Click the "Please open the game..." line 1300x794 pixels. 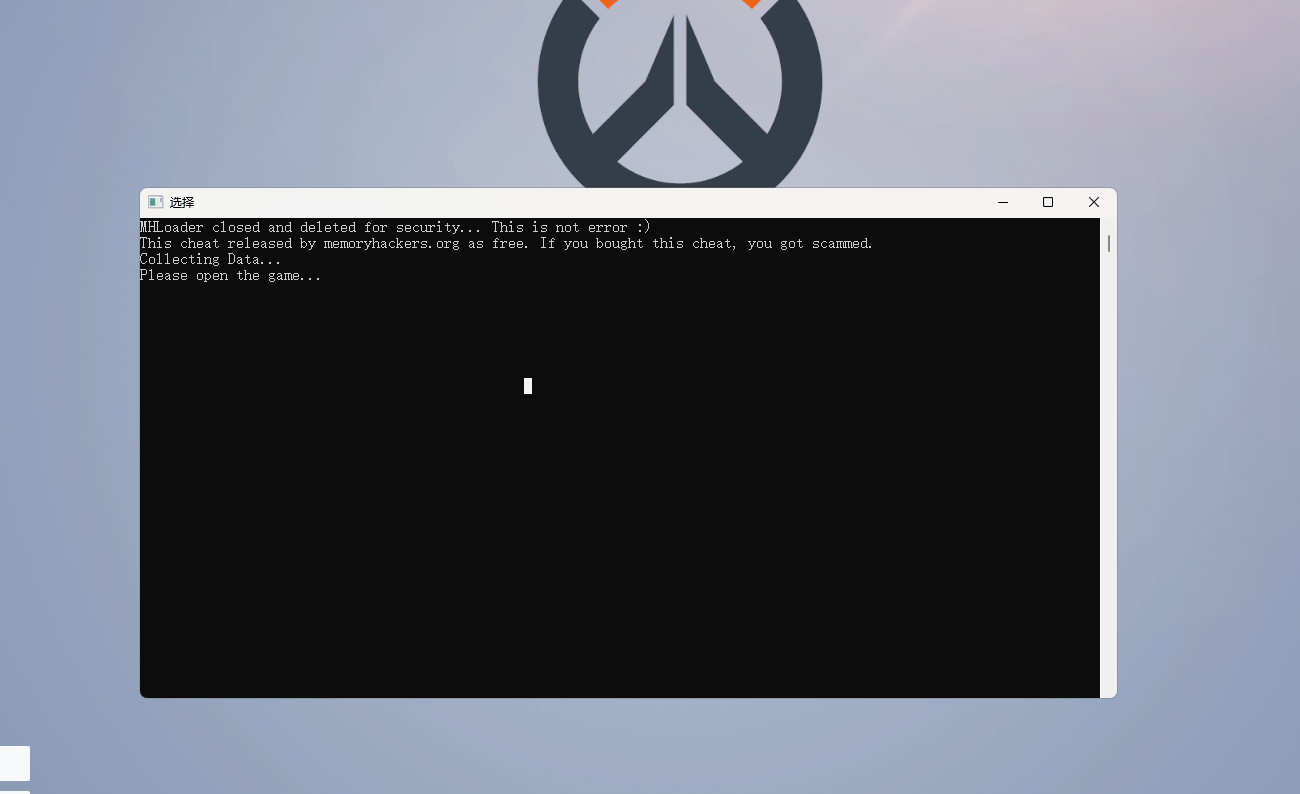(x=230, y=275)
